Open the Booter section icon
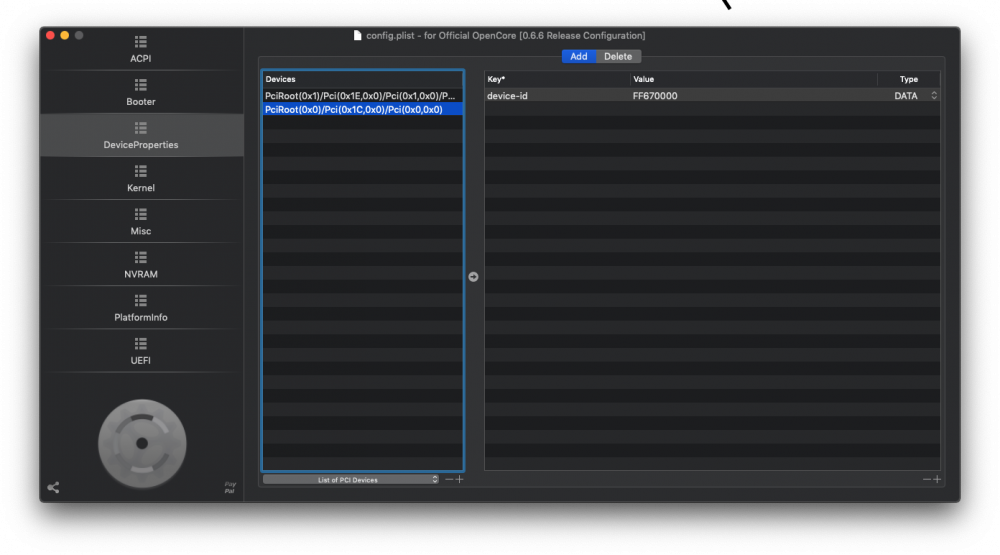 pyautogui.click(x=141, y=85)
